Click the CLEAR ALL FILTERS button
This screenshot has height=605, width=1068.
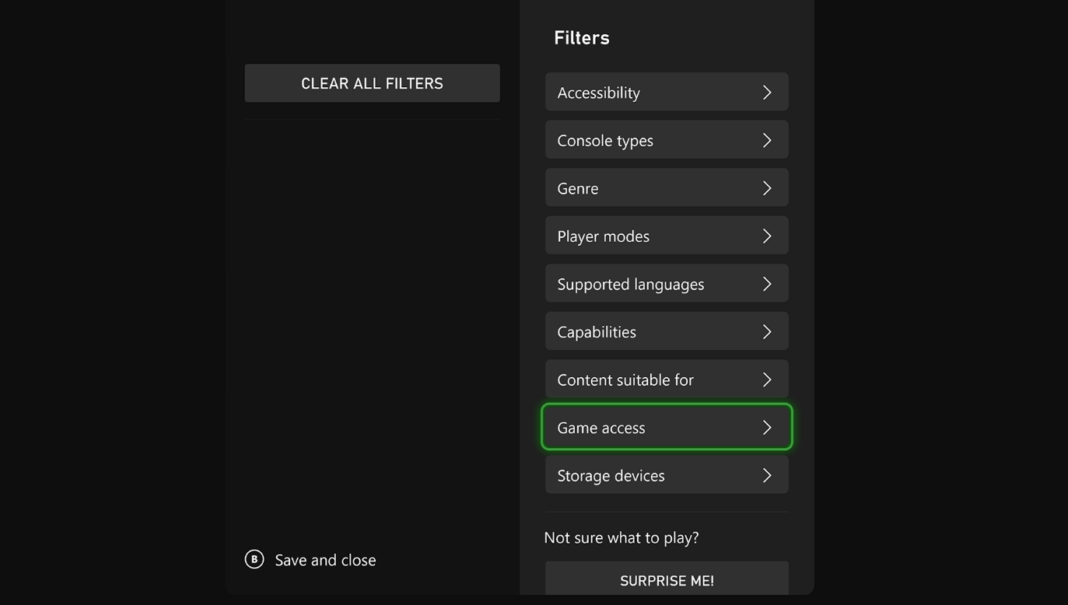372,83
